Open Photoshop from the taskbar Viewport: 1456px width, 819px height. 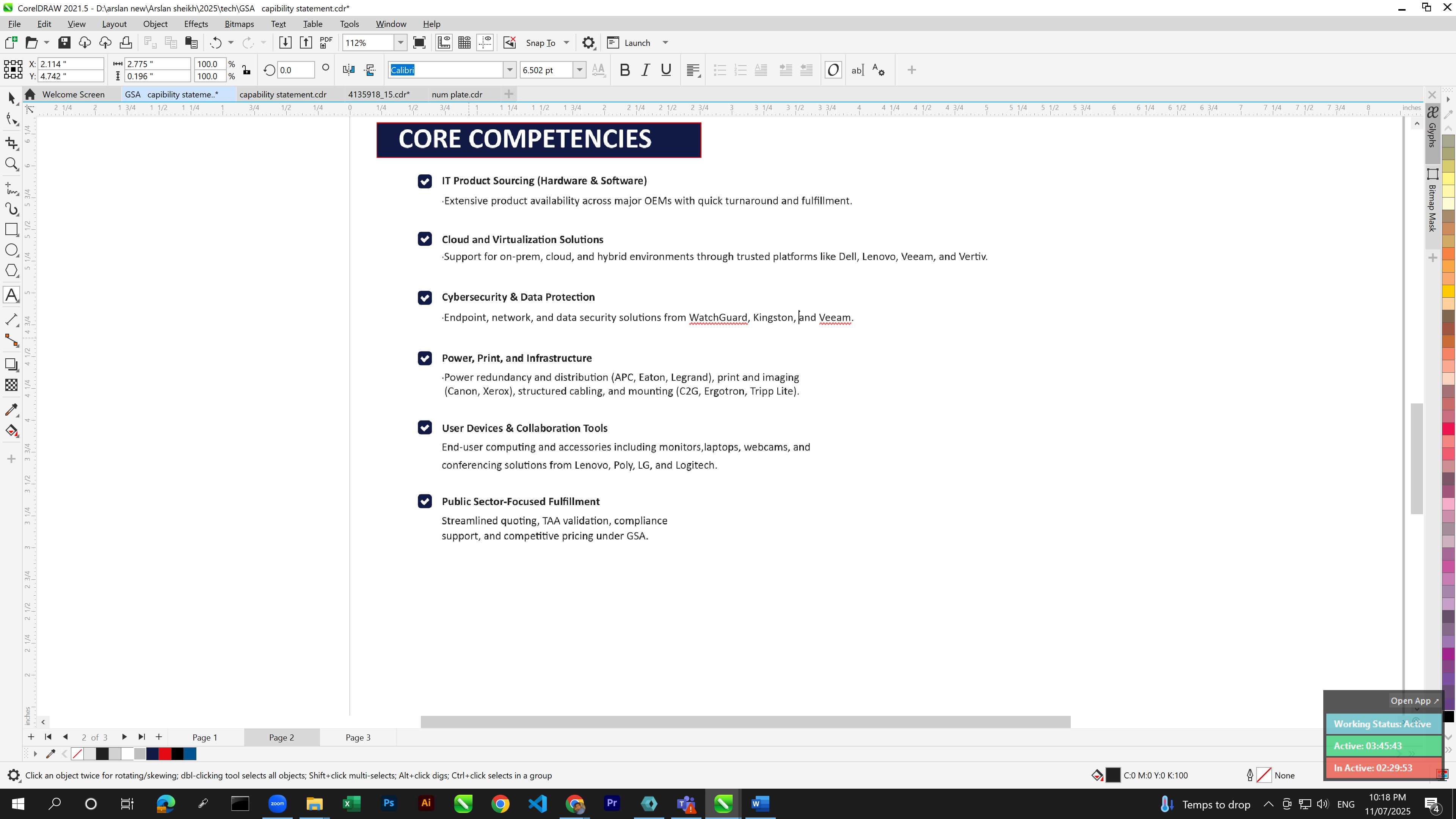point(388,804)
